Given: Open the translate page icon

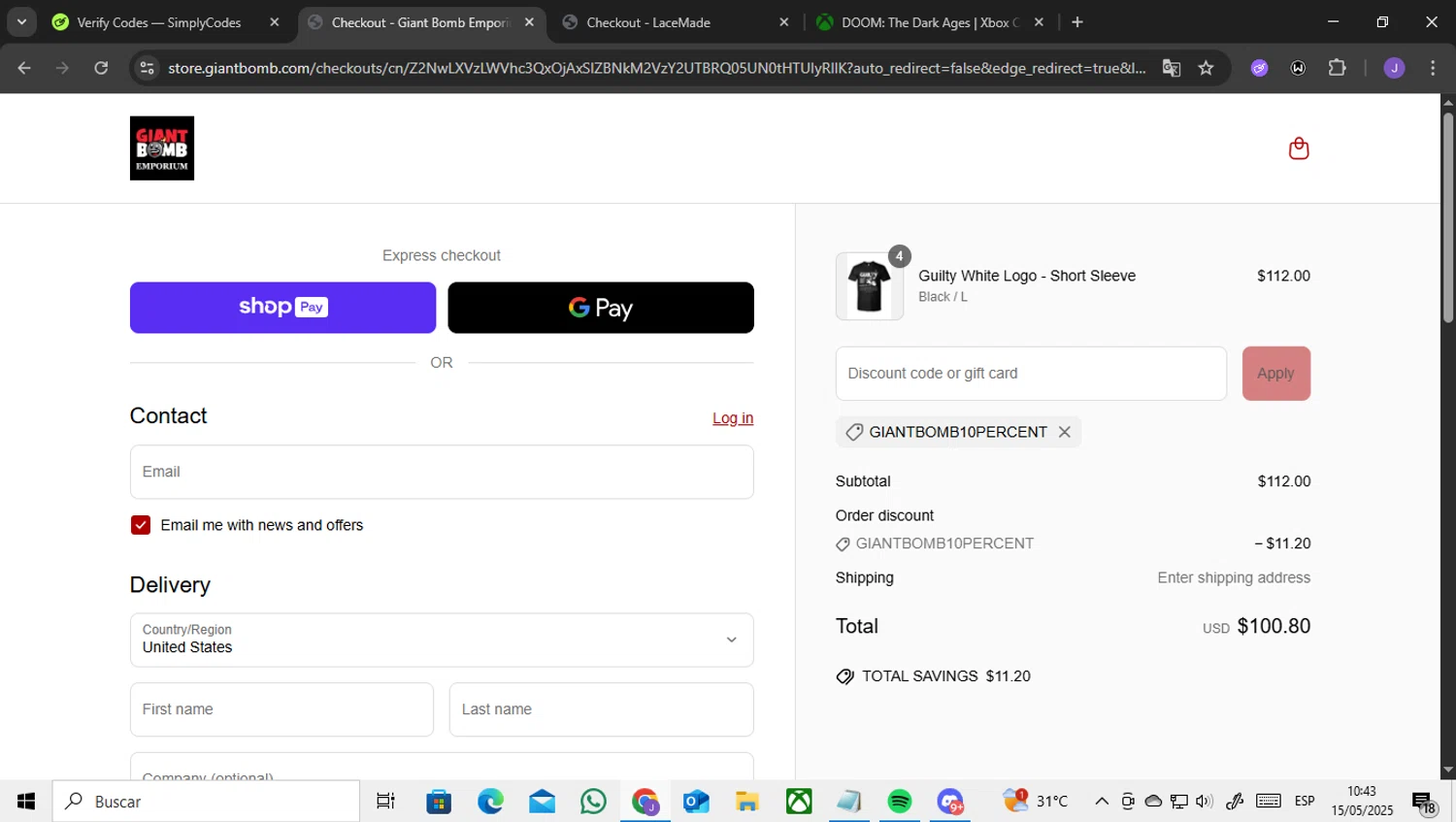Looking at the screenshot, I should coord(1172,68).
